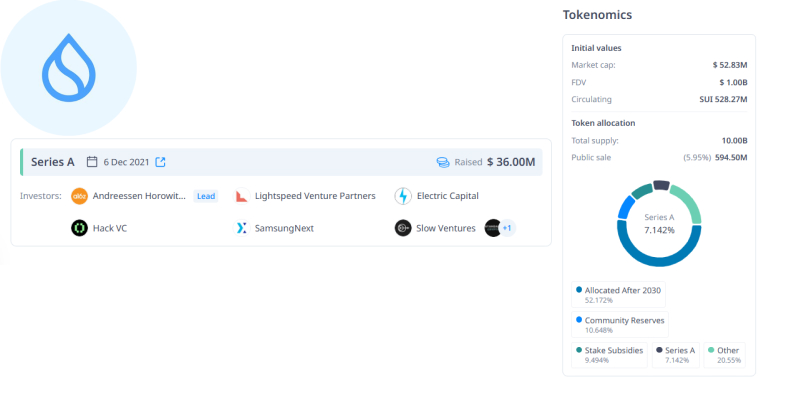
Task: Click the SamsungNext logo icon
Action: [241, 228]
